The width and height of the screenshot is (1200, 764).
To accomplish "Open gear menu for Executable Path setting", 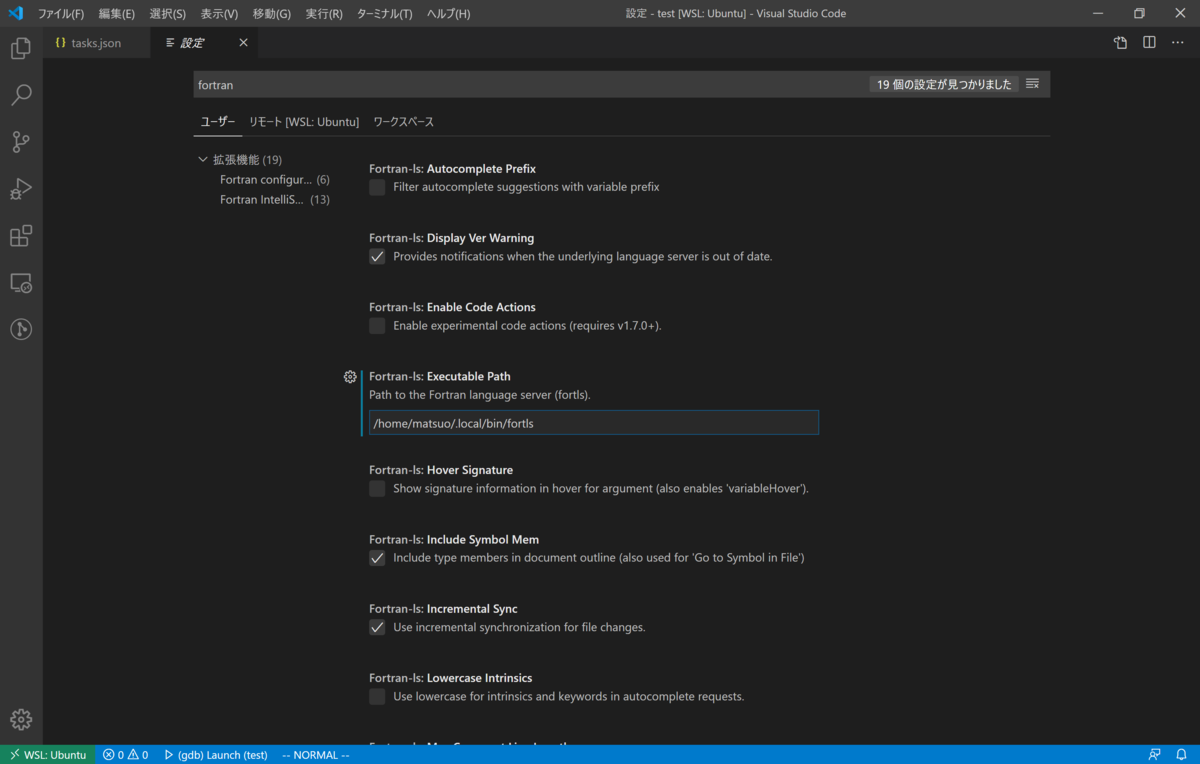I will (350, 377).
